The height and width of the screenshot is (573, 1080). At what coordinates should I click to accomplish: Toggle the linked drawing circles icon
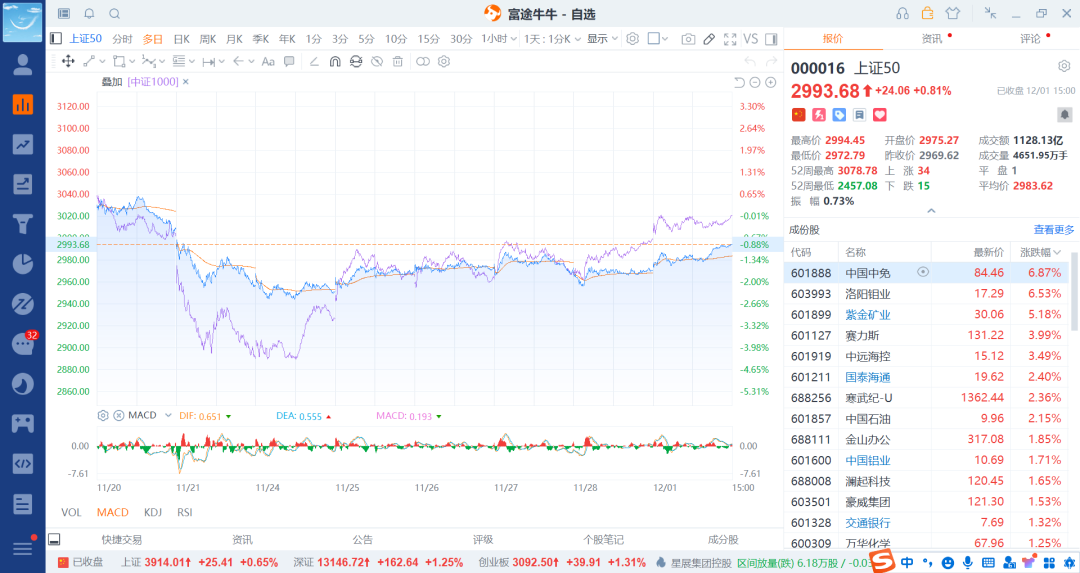422,61
